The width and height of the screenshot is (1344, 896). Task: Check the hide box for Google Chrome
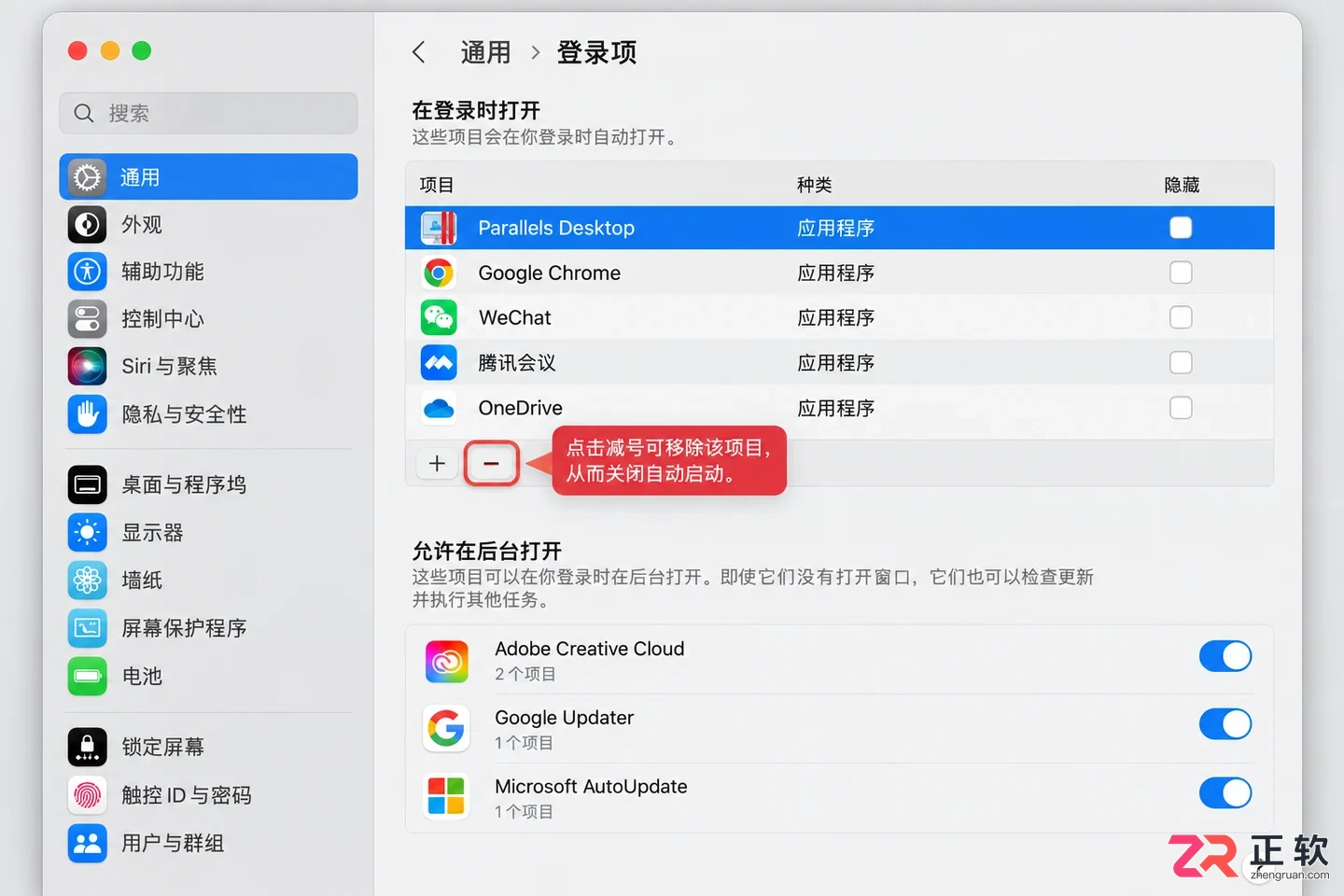[1181, 273]
